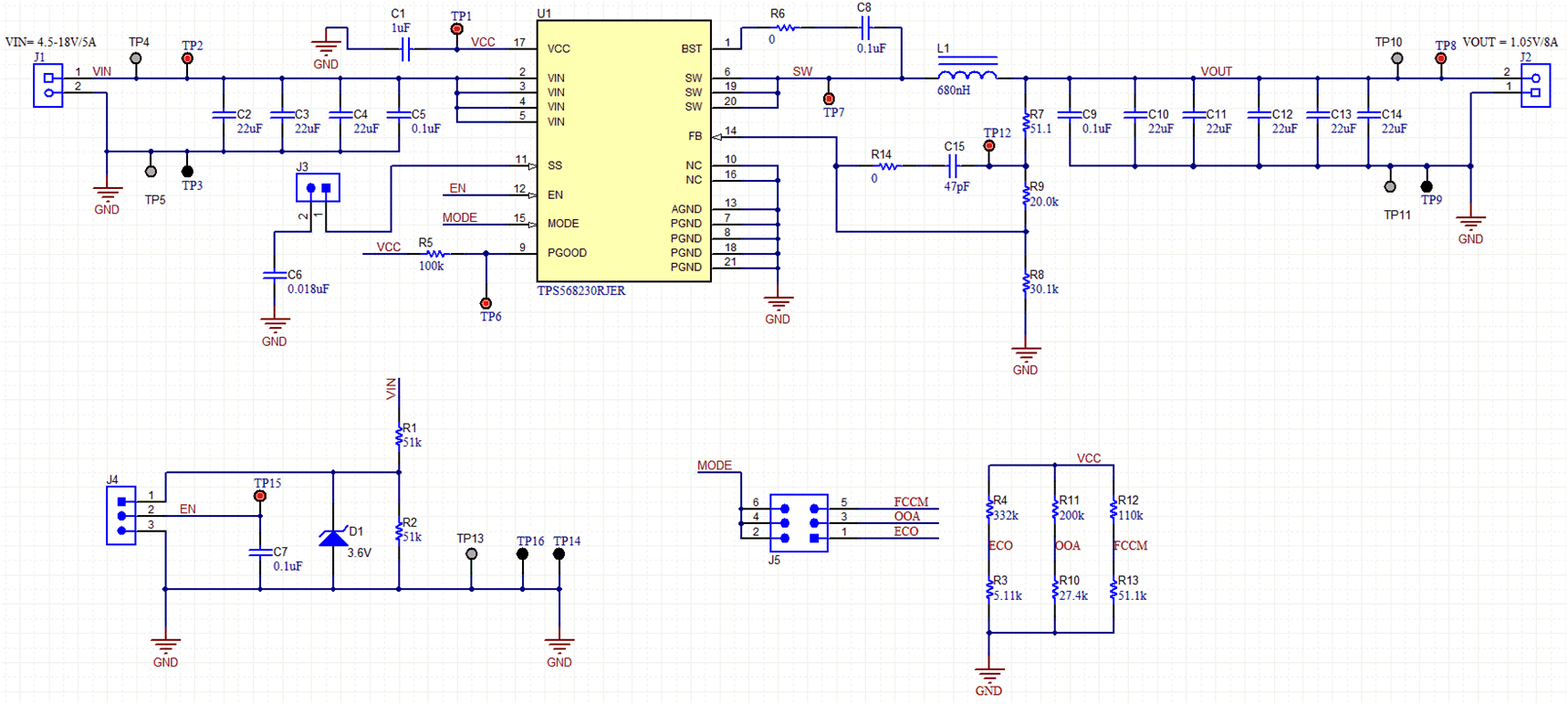The width and height of the screenshot is (1568, 704).
Task: Click the TP15 test point on EN
Action: click(x=260, y=496)
